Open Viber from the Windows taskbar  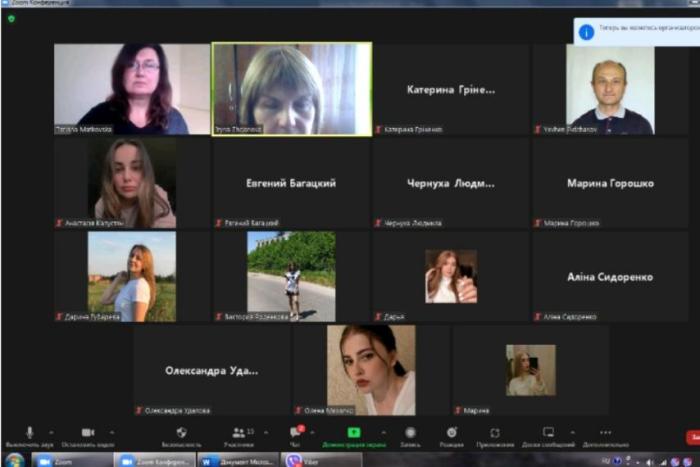pos(308,460)
